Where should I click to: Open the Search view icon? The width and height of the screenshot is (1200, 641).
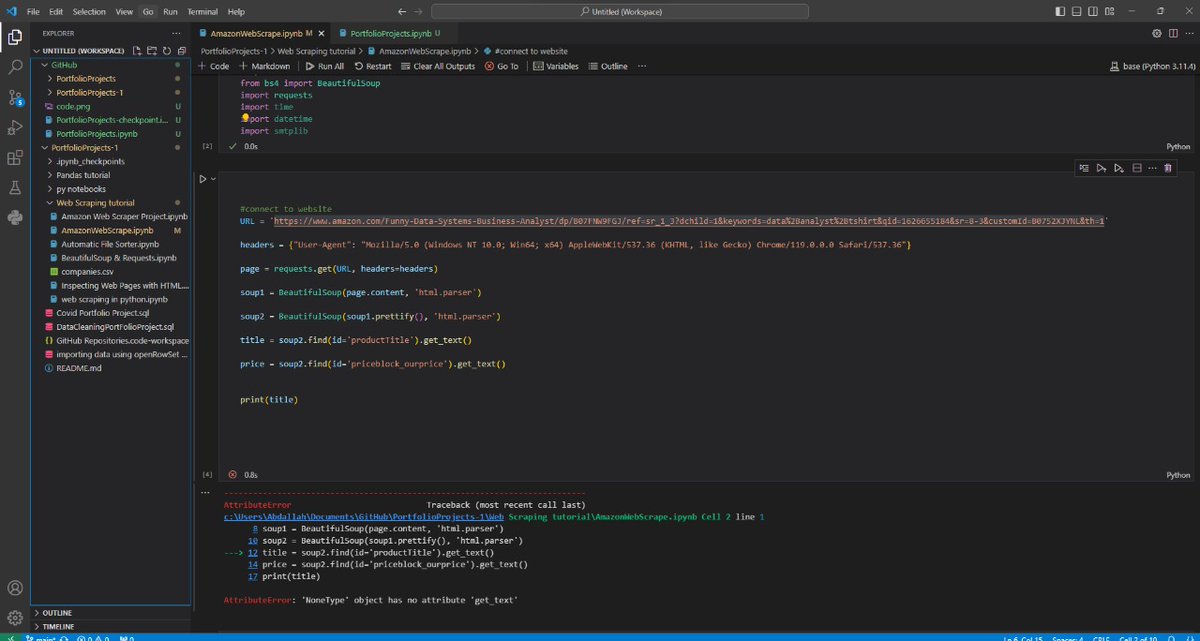(14, 66)
